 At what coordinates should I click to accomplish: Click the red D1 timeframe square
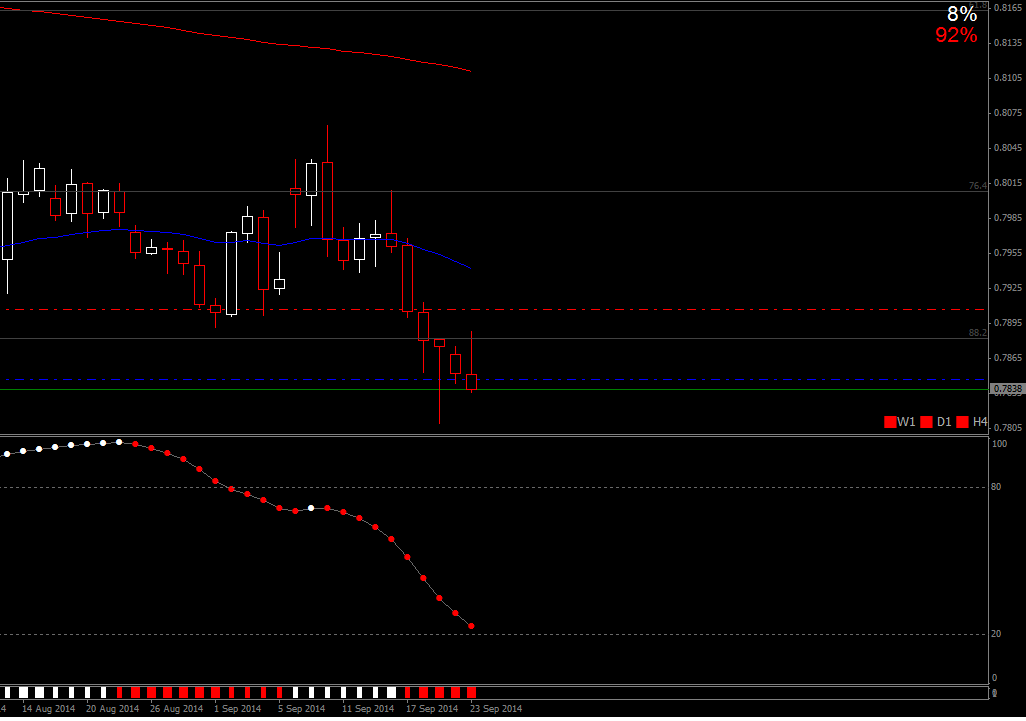coord(926,422)
